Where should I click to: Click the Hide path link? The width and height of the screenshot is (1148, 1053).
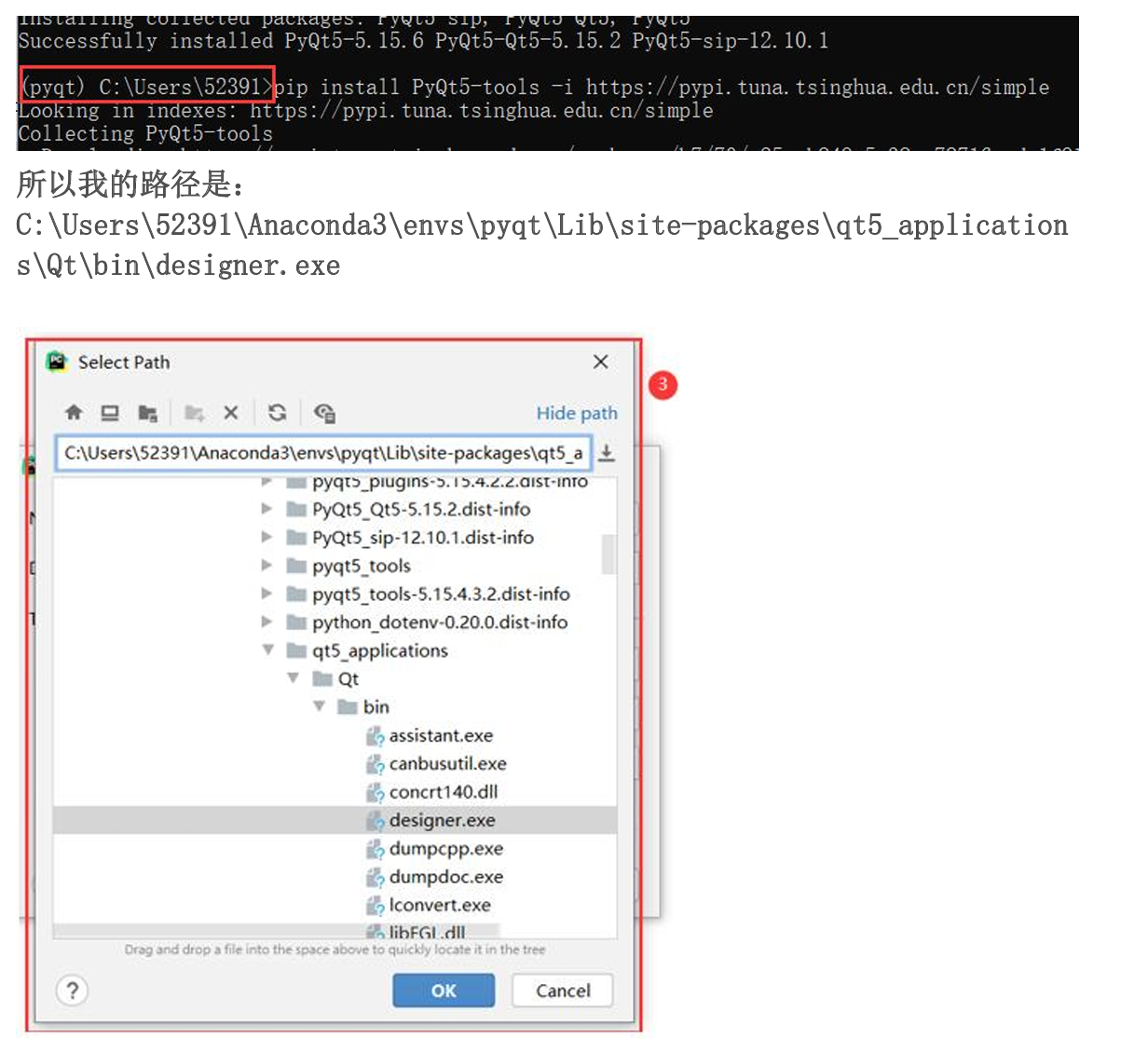tap(576, 413)
